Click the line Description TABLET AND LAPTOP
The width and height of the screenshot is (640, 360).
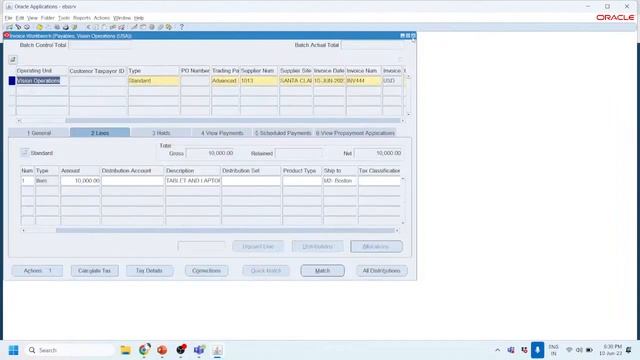point(193,180)
